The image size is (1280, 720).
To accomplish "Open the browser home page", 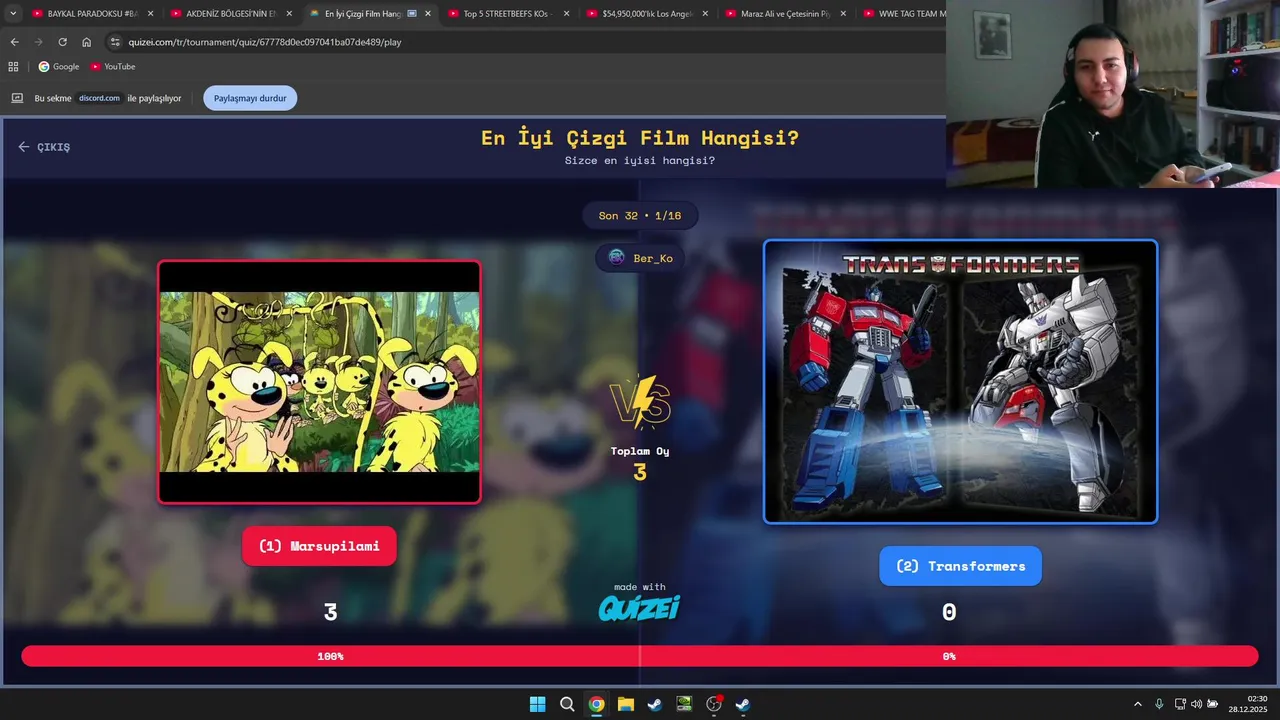I will (86, 42).
